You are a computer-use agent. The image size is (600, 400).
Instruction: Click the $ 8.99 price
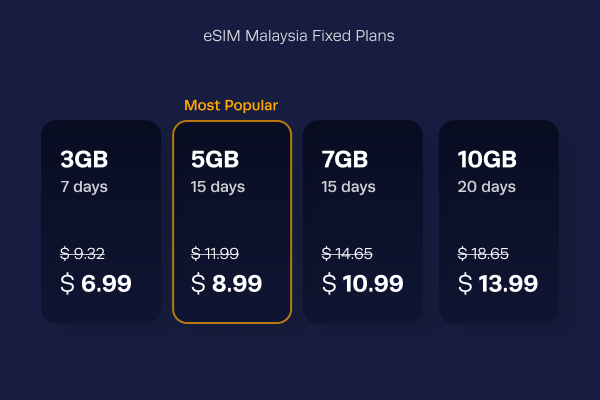(x=227, y=284)
